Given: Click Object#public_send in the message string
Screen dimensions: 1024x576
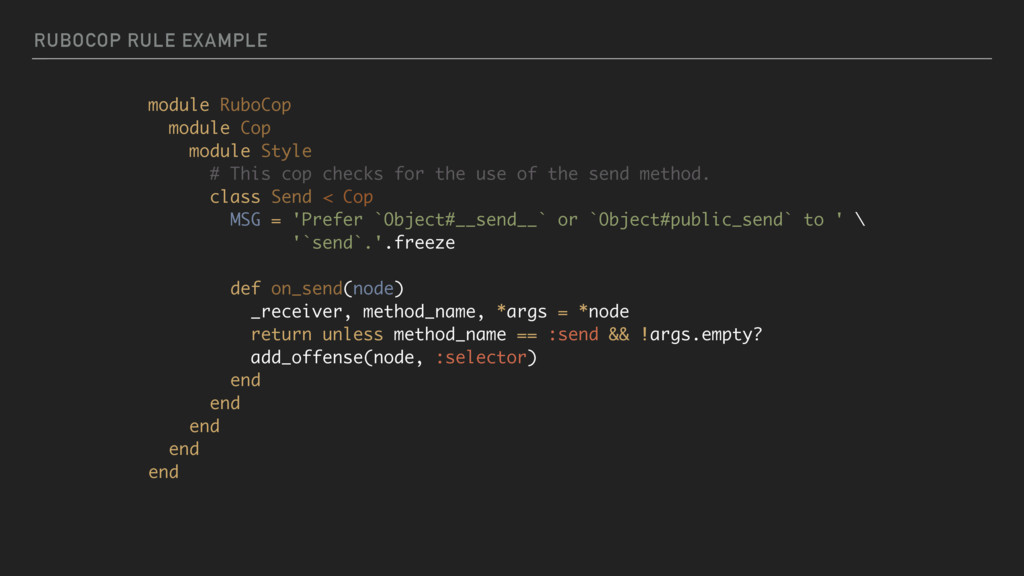Looking at the screenshot, I should click(x=690, y=219).
